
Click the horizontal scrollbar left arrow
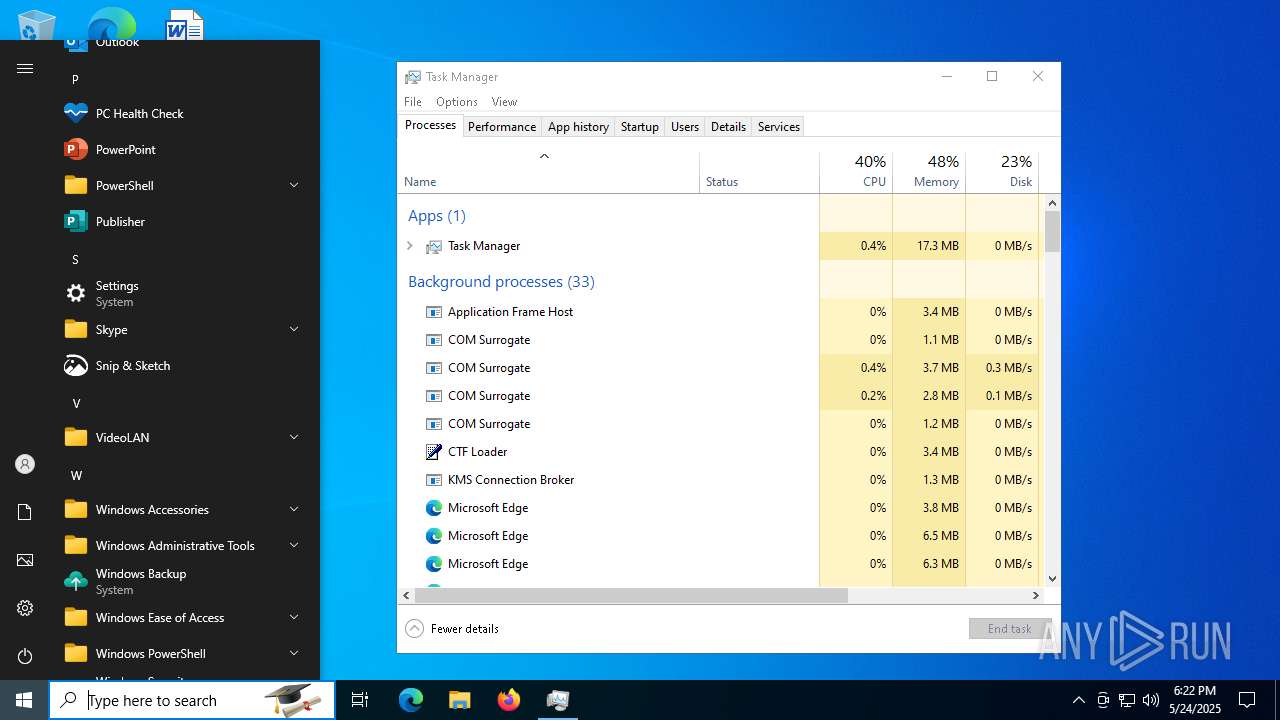pos(406,595)
